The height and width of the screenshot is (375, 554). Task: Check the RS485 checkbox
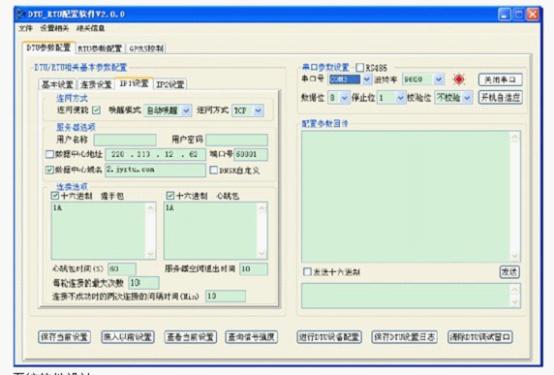click(x=360, y=67)
